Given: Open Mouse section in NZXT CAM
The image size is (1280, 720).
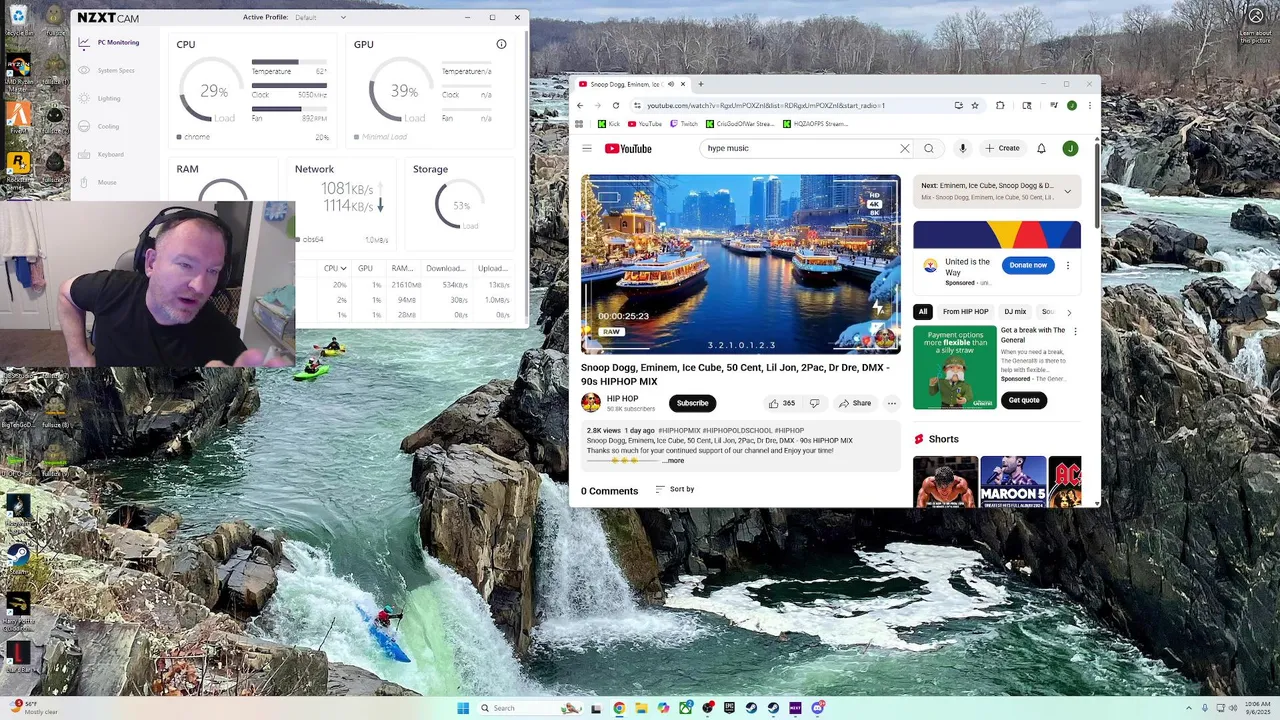Looking at the screenshot, I should tap(98, 182).
